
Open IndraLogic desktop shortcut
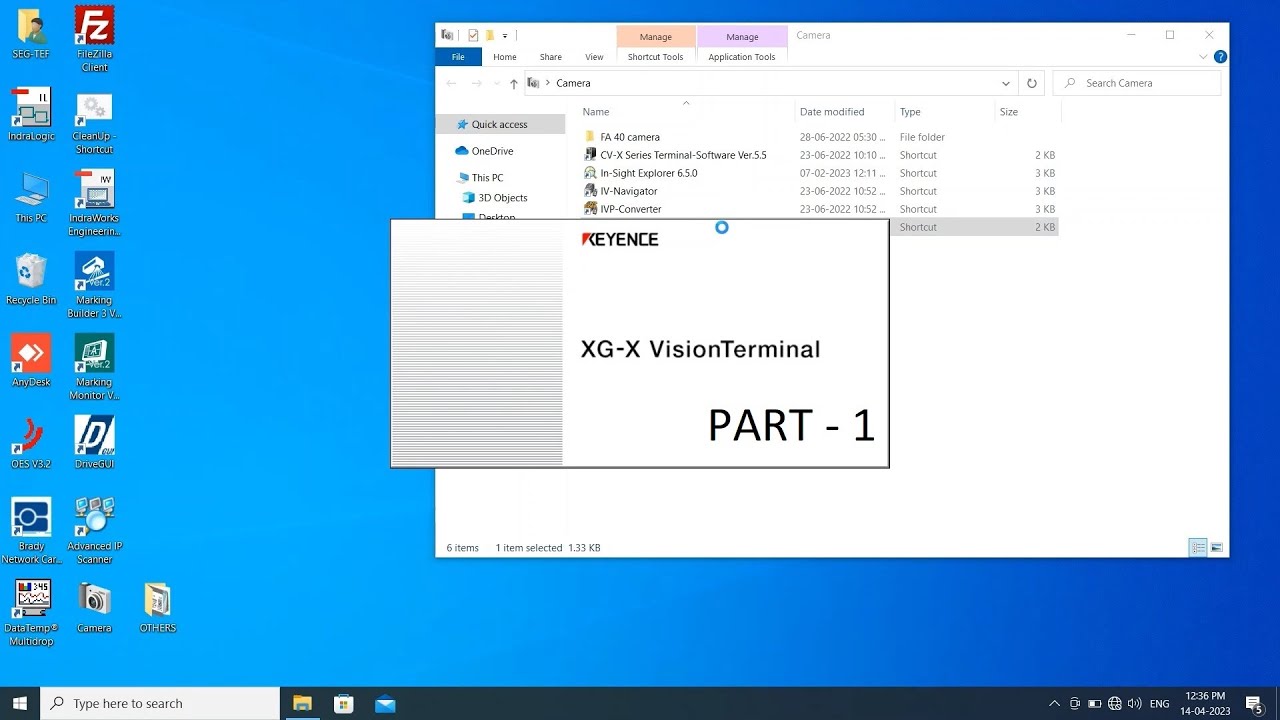[x=31, y=115]
